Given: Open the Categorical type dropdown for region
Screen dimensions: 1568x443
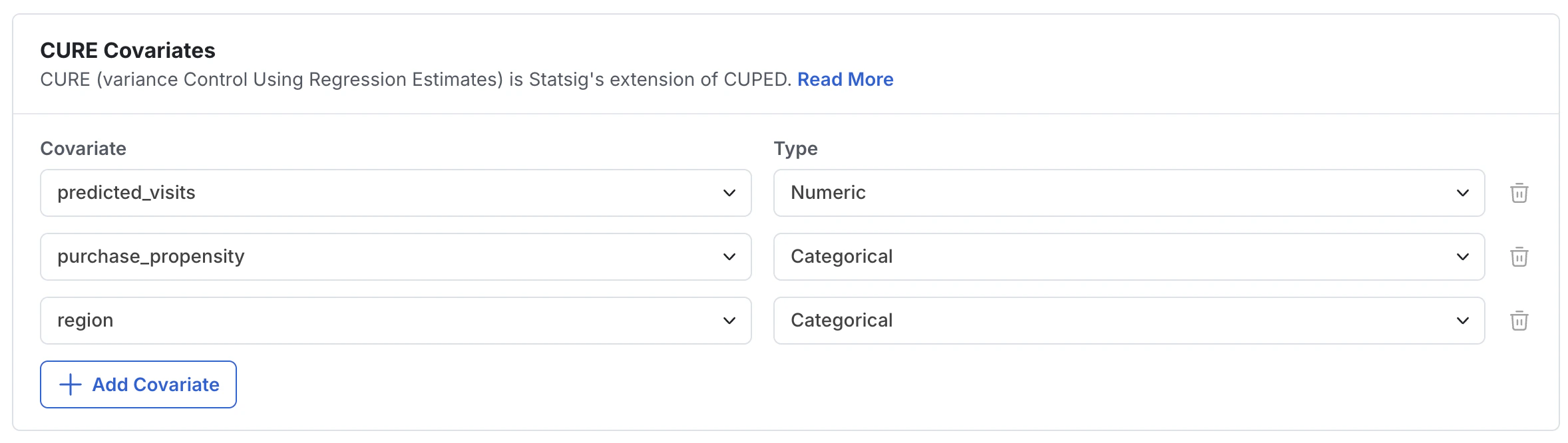Looking at the screenshot, I should [x=1129, y=321].
